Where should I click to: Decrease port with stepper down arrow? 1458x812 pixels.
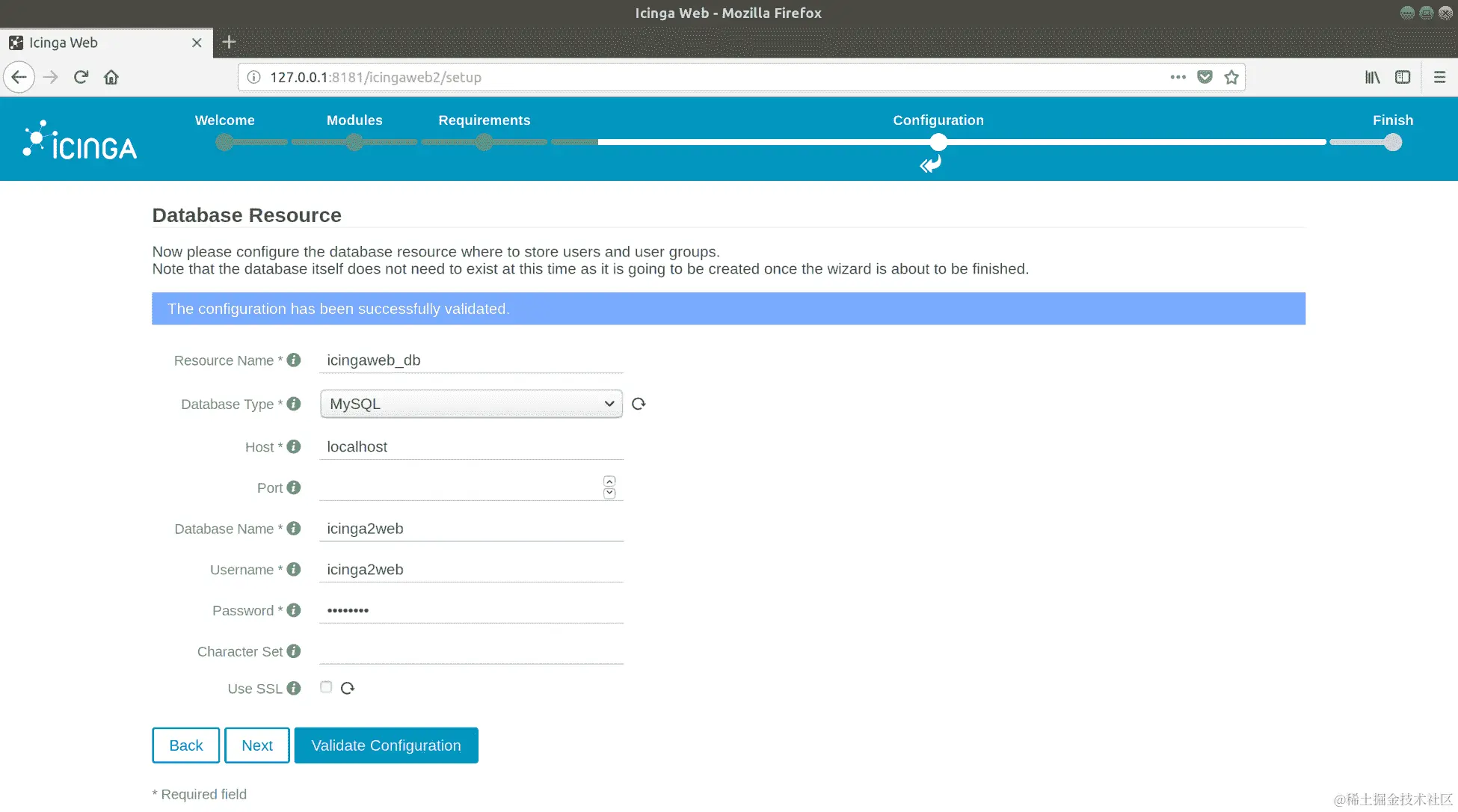(609, 493)
